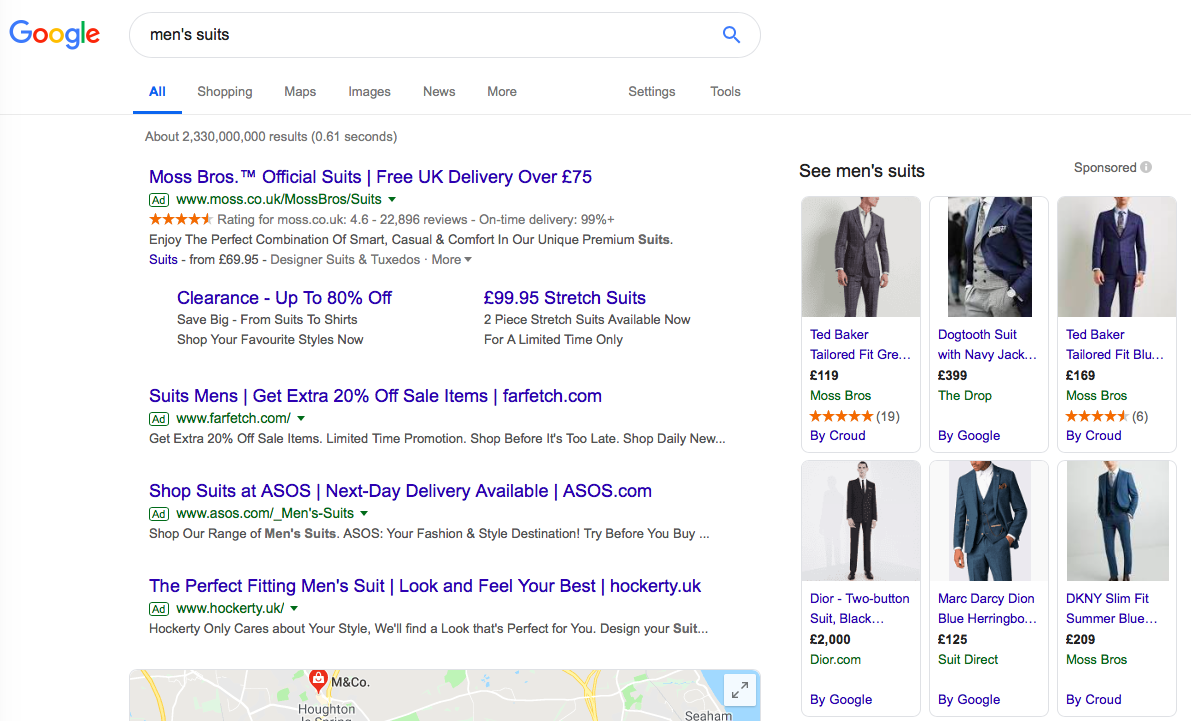The image size is (1191, 721).
Task: Click the star rating with 19 reviews
Action: point(842,416)
